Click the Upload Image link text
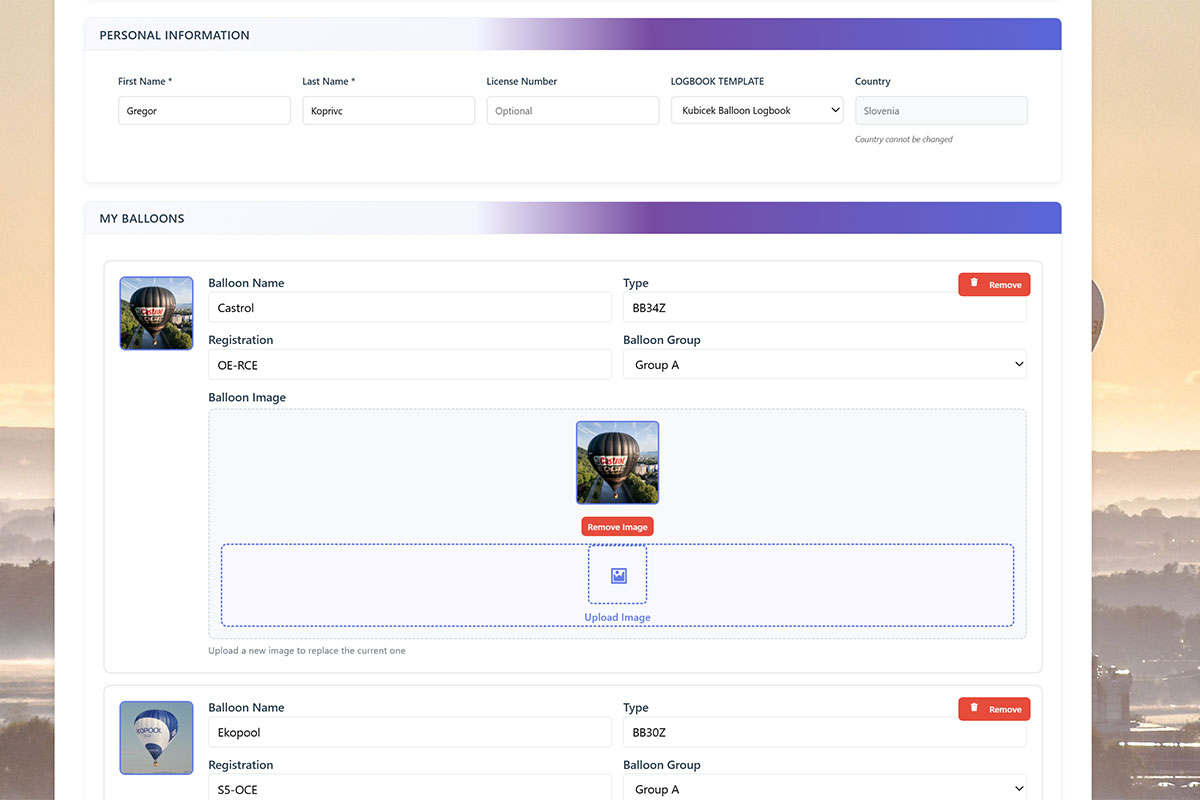This screenshot has width=1200, height=800. [x=617, y=618]
